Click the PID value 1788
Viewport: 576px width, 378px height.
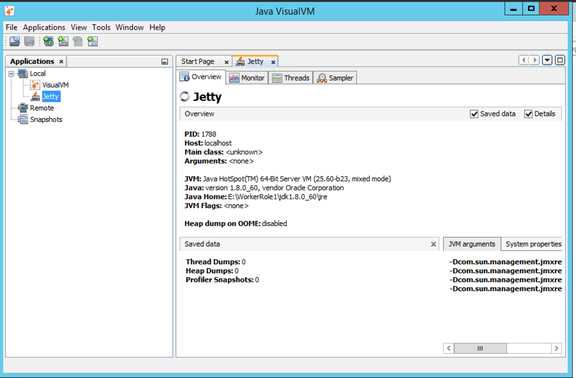(x=209, y=134)
